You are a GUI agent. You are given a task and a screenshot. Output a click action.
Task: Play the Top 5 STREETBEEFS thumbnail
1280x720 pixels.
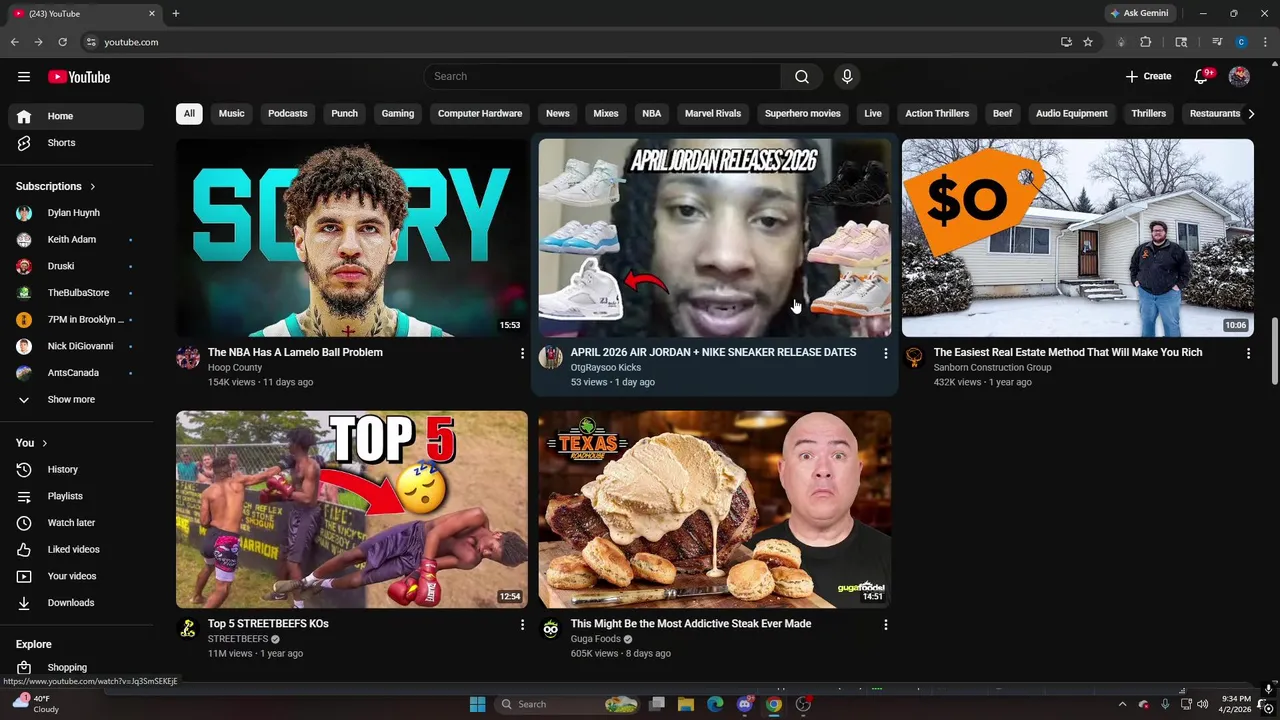point(352,509)
